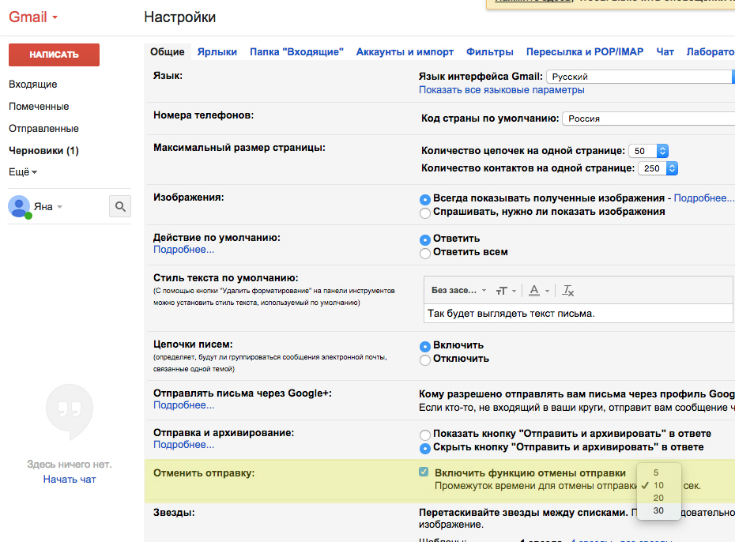Expand the 'Ещё' folder list
The image size is (735, 542).
pyautogui.click(x=23, y=172)
